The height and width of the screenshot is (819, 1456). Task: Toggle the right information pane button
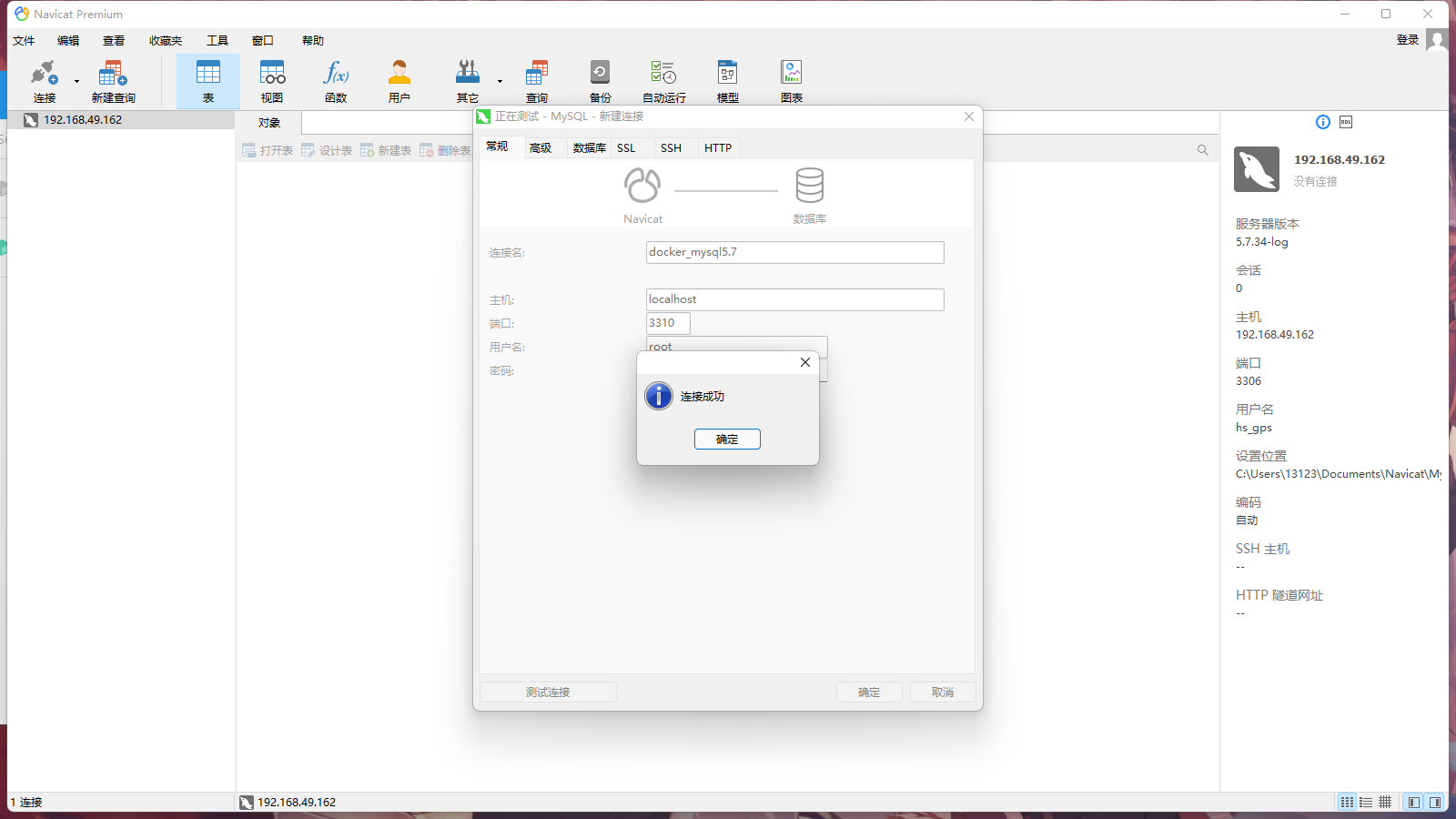pyautogui.click(x=1435, y=802)
